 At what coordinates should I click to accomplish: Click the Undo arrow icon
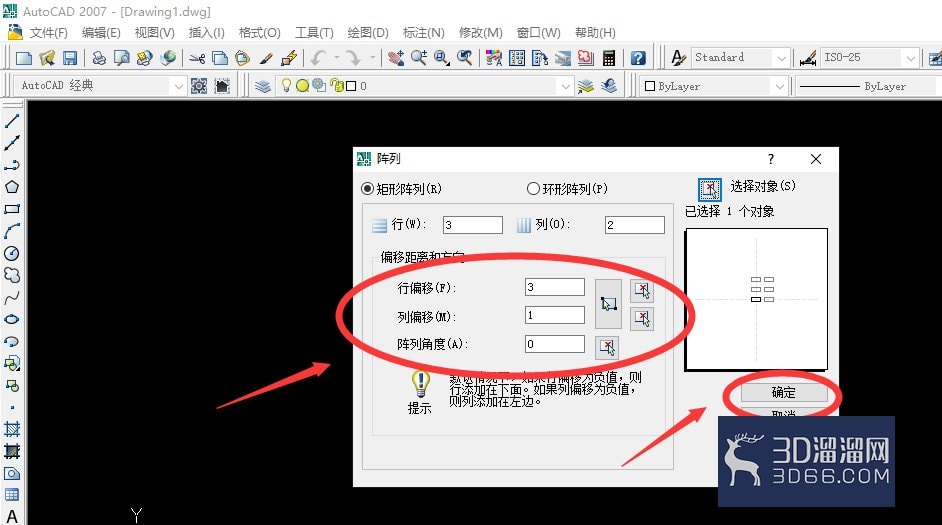[318, 58]
